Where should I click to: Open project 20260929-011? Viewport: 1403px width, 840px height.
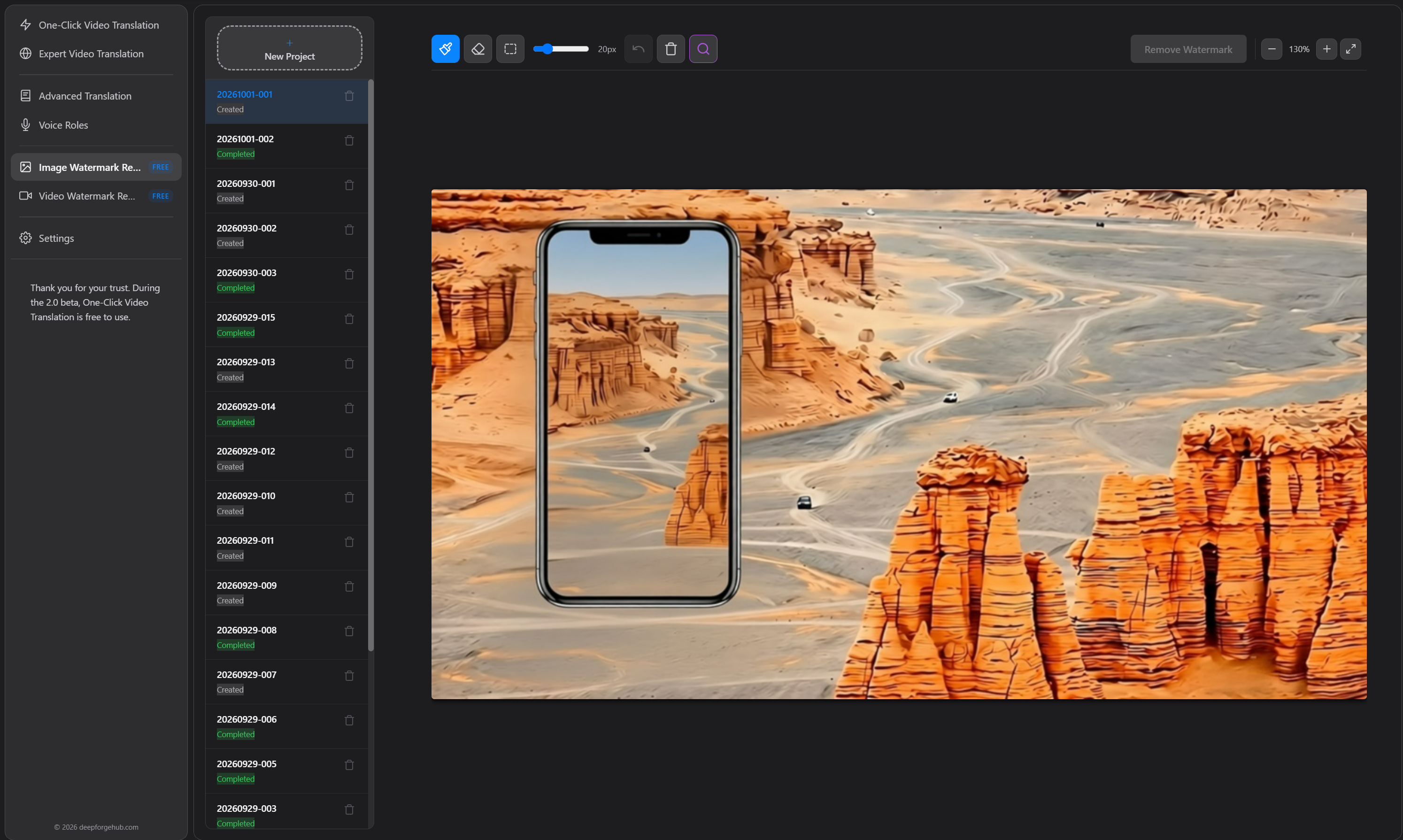pos(286,548)
